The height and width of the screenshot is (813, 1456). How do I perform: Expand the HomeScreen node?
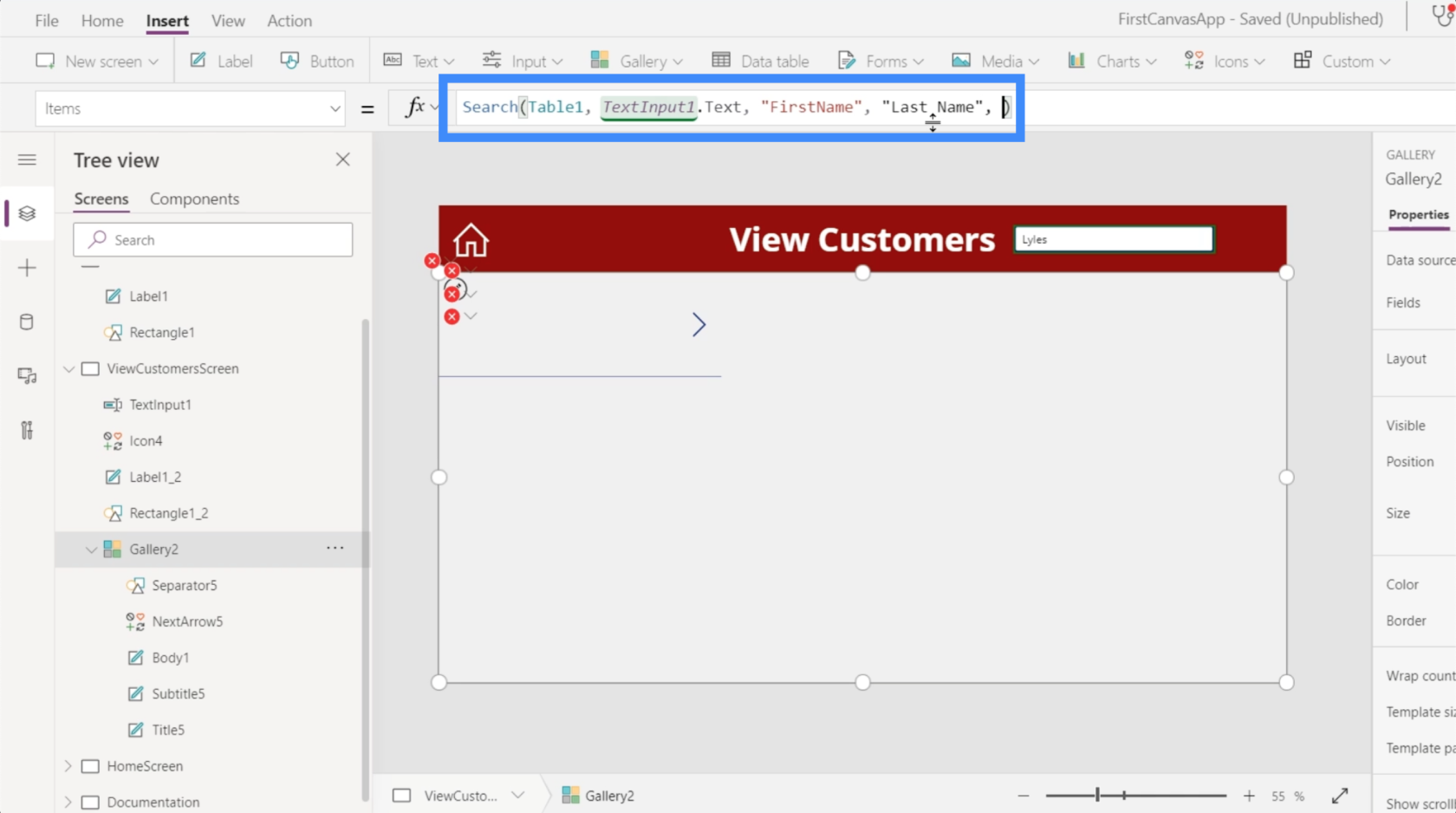[x=68, y=766]
